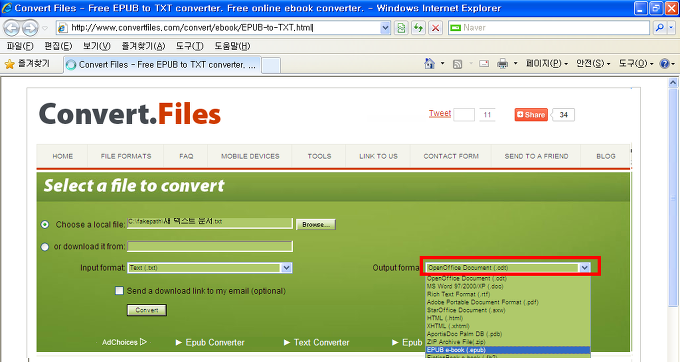
Task: Choose EPUB e-book (.epub) option
Action: pos(508,350)
